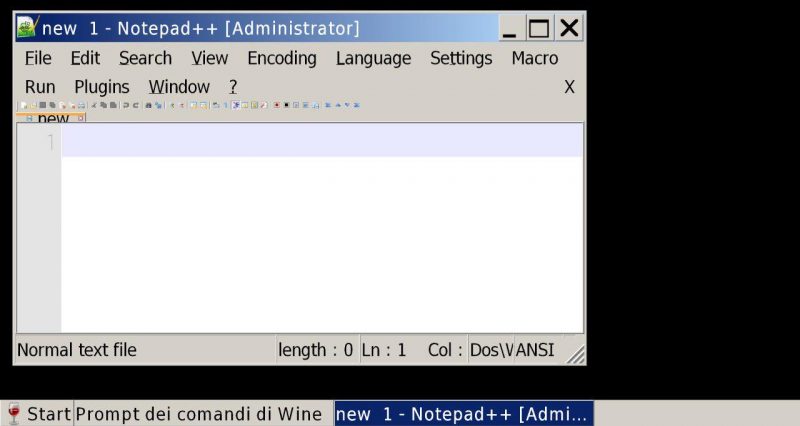Open the Search menu
Image resolution: width=800 pixels, height=426 pixels.
145,58
